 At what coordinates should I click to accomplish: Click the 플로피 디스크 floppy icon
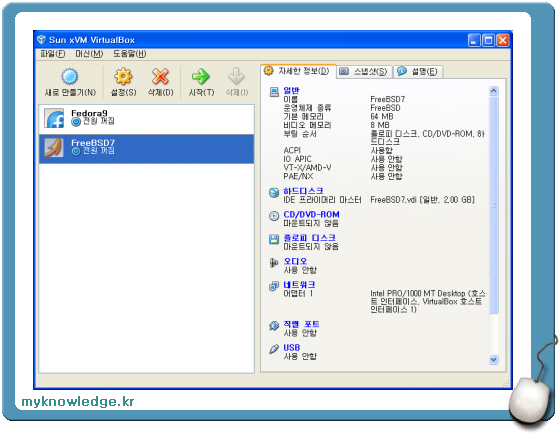point(274,239)
